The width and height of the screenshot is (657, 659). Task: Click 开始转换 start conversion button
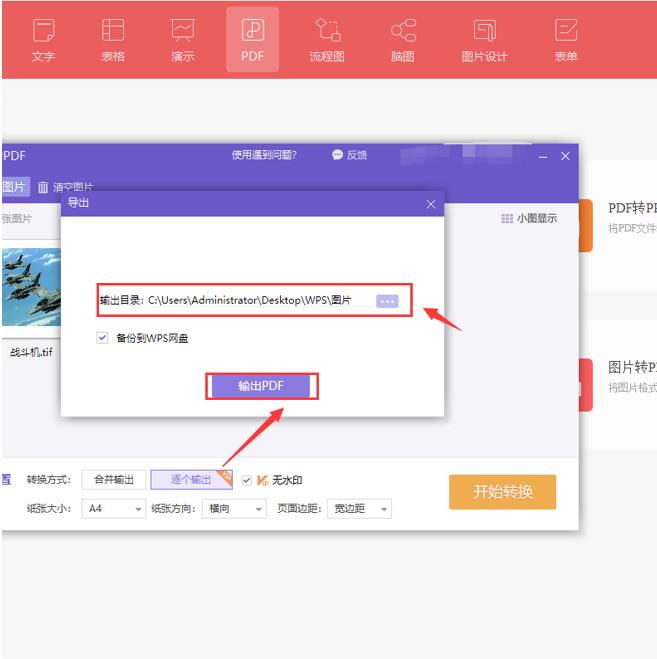pos(502,492)
